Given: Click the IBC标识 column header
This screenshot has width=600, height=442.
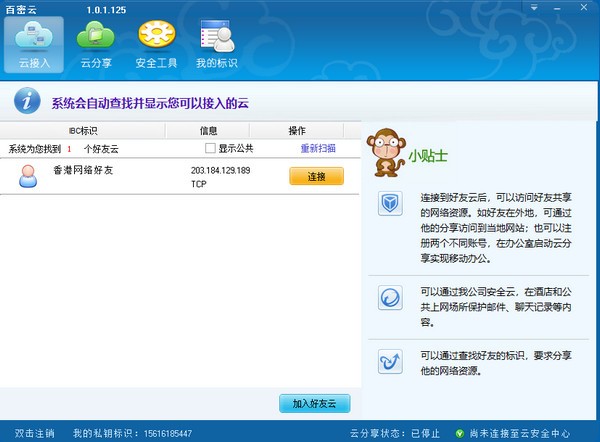Looking at the screenshot, I should coord(83,131).
